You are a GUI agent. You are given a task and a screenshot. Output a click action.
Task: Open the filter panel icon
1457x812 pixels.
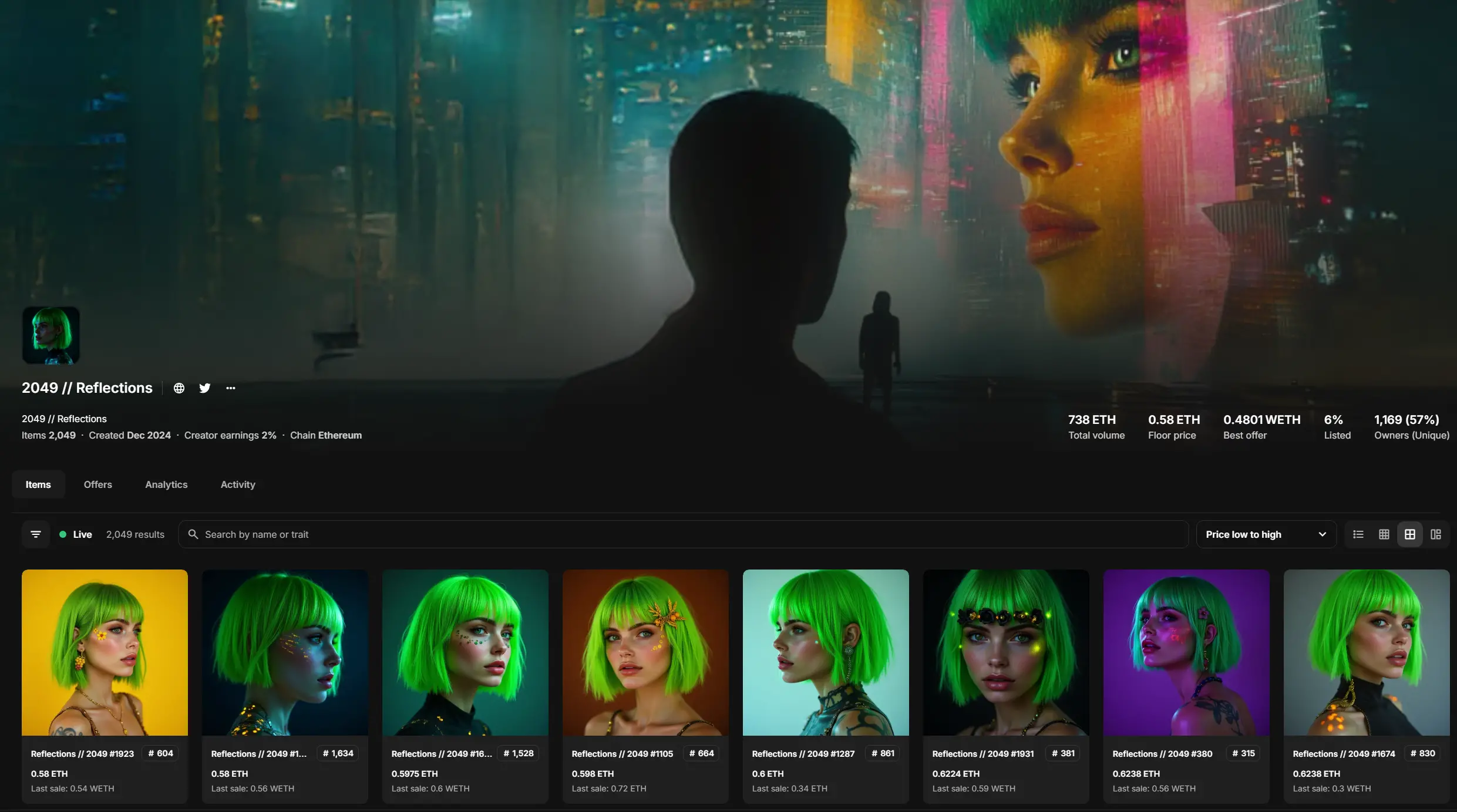36,534
